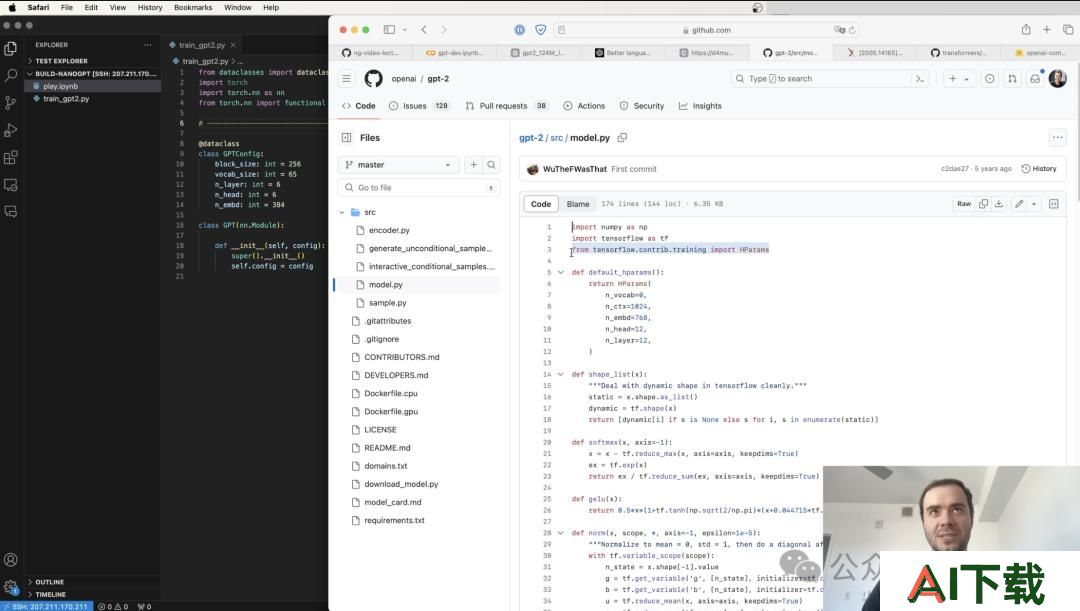Open VS Code Manage gear icon
Screen dimensions: 1080x611
[x=10, y=587]
